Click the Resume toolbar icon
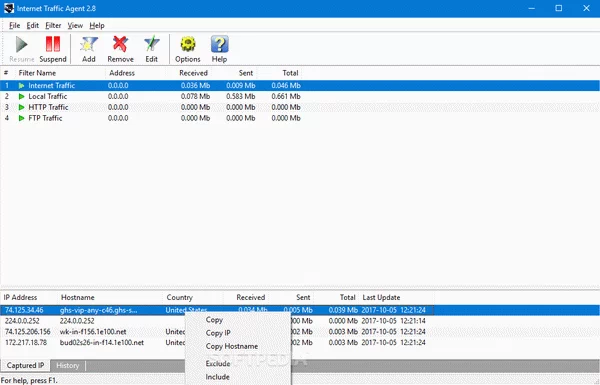The height and width of the screenshot is (385, 600). 21,49
